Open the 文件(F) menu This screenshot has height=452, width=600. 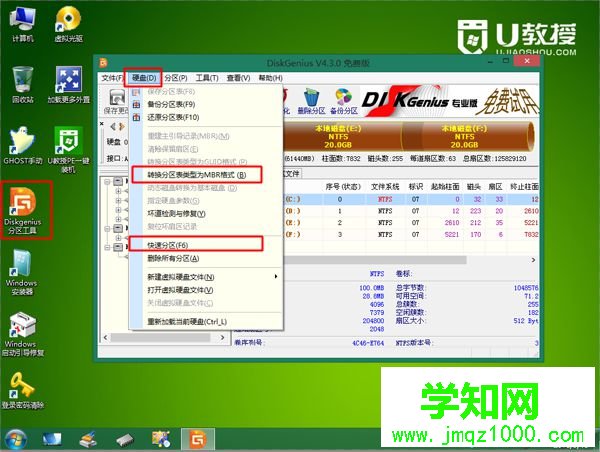[112, 78]
